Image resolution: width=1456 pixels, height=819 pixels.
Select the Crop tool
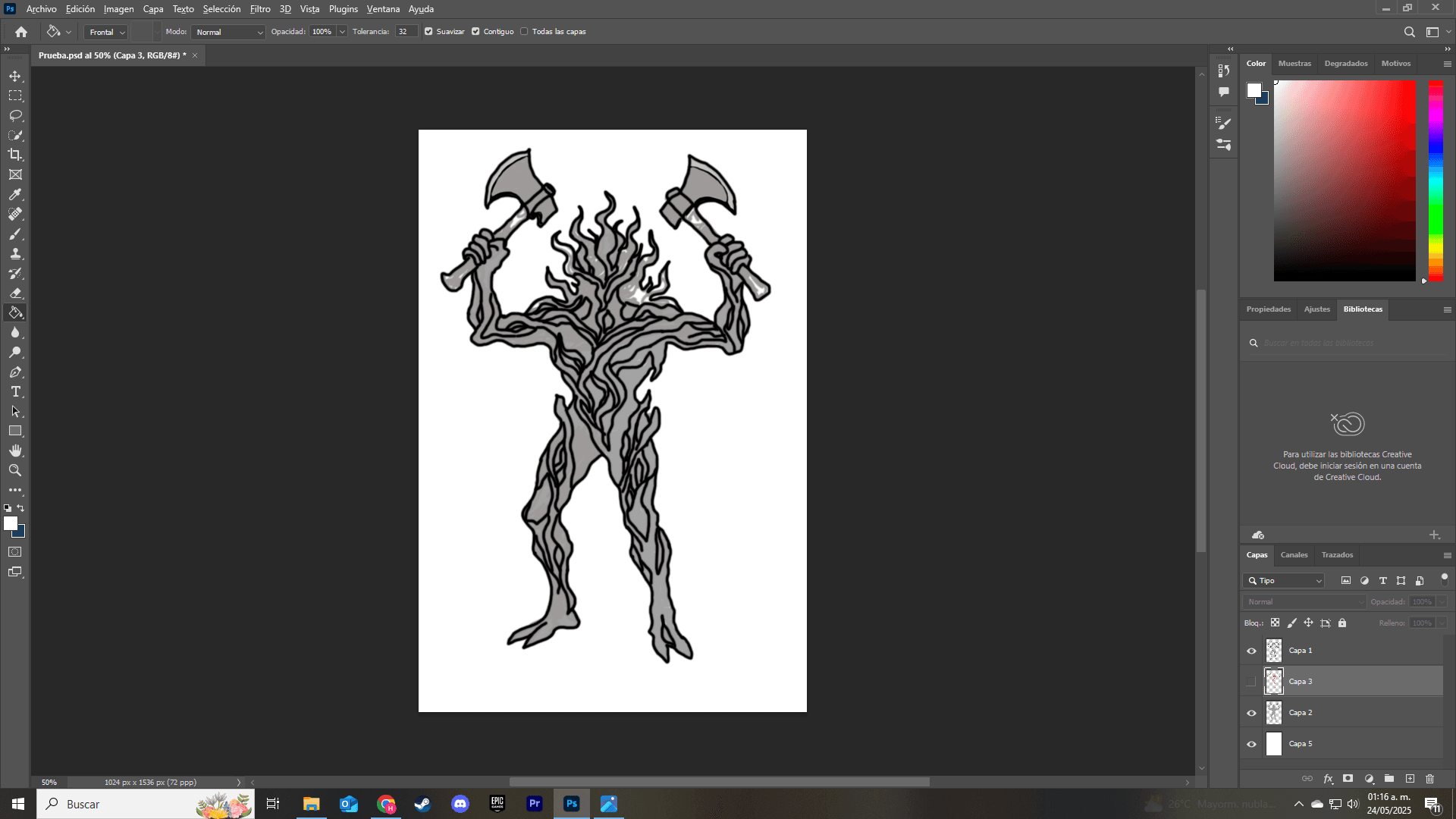(15, 155)
